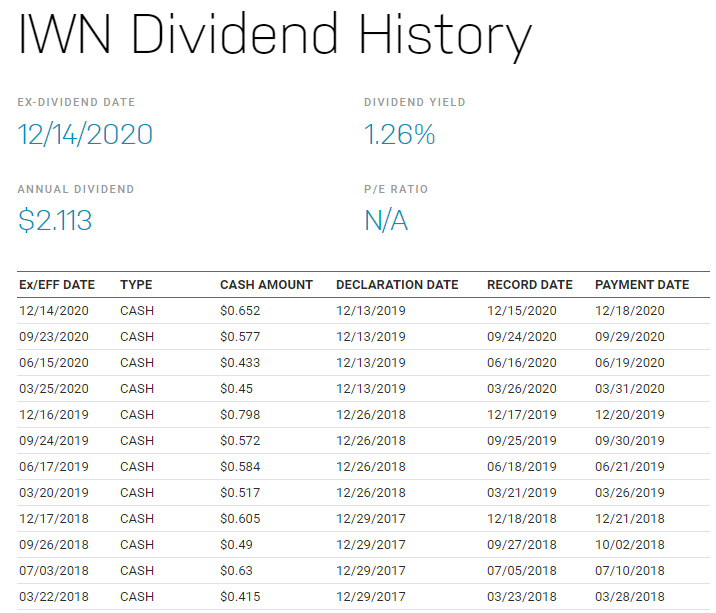Image resolution: width=716 pixels, height=613 pixels.
Task: Click record date 06/18/2019
Action: (x=522, y=467)
